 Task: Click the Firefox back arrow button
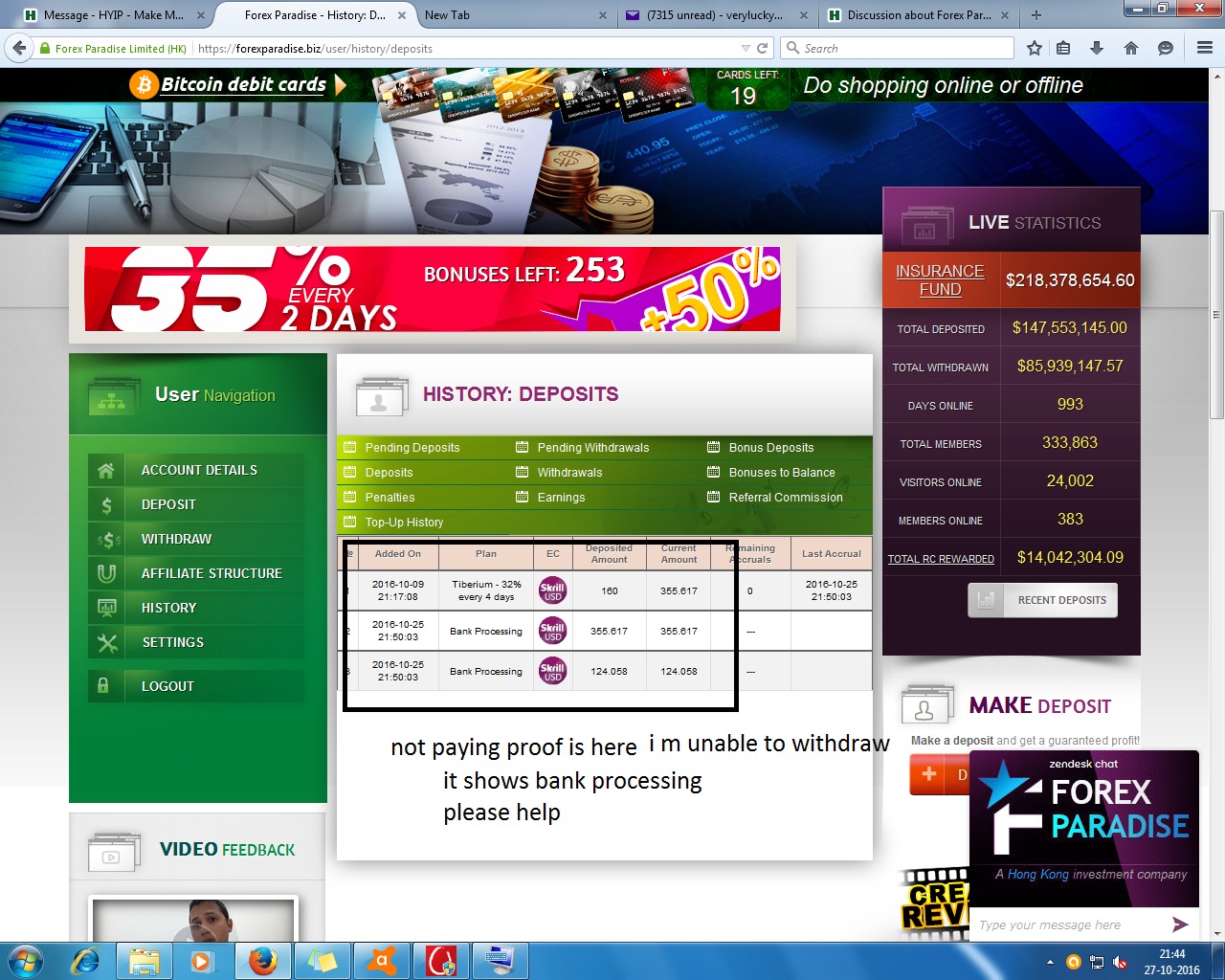(19, 48)
